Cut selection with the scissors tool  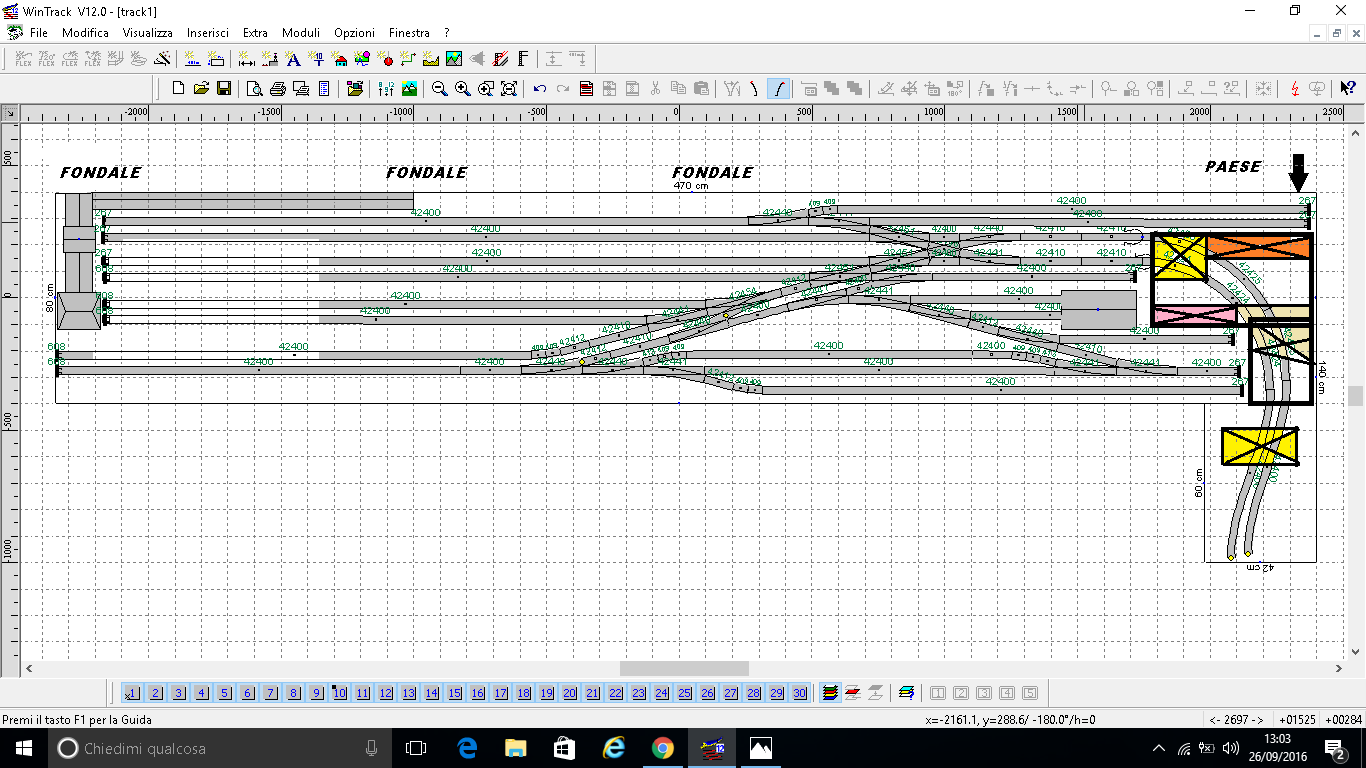655,88
